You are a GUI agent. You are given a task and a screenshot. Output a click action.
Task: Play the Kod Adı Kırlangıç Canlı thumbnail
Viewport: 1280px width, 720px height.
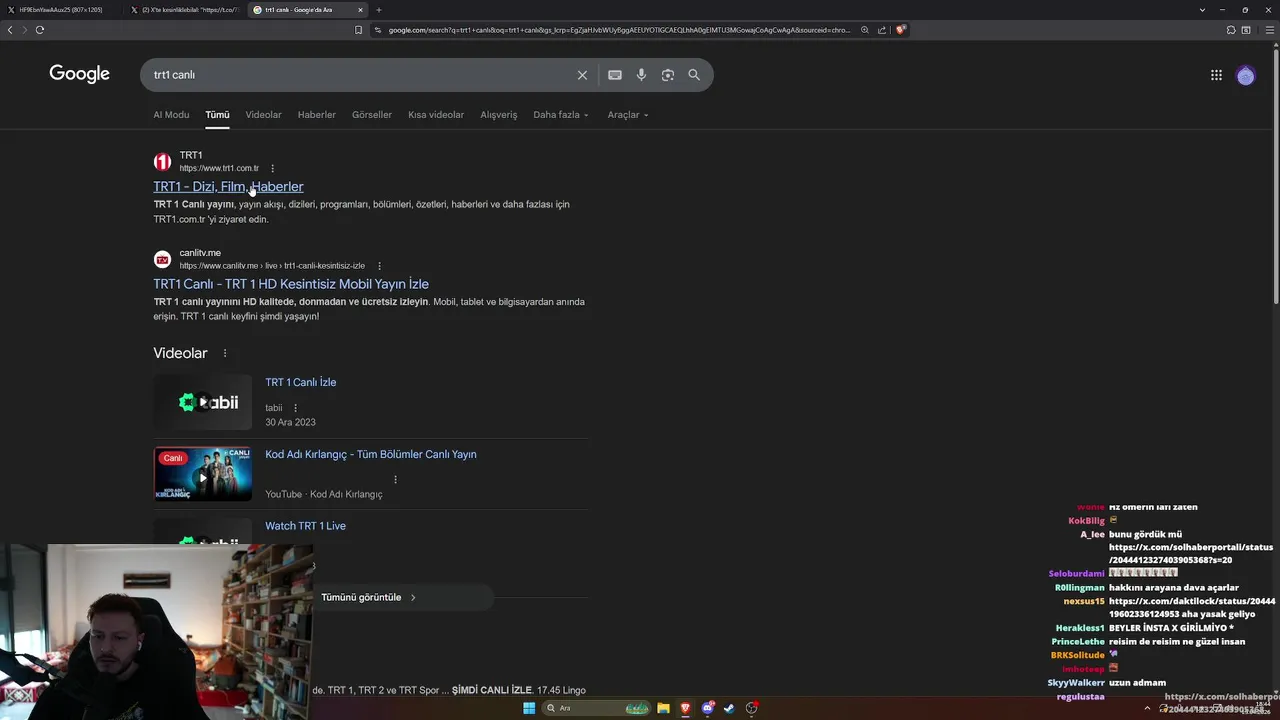click(x=203, y=474)
